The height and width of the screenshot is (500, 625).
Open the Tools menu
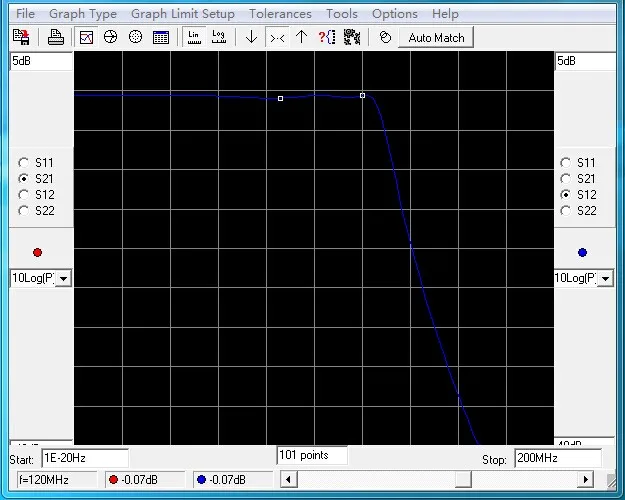coord(342,14)
